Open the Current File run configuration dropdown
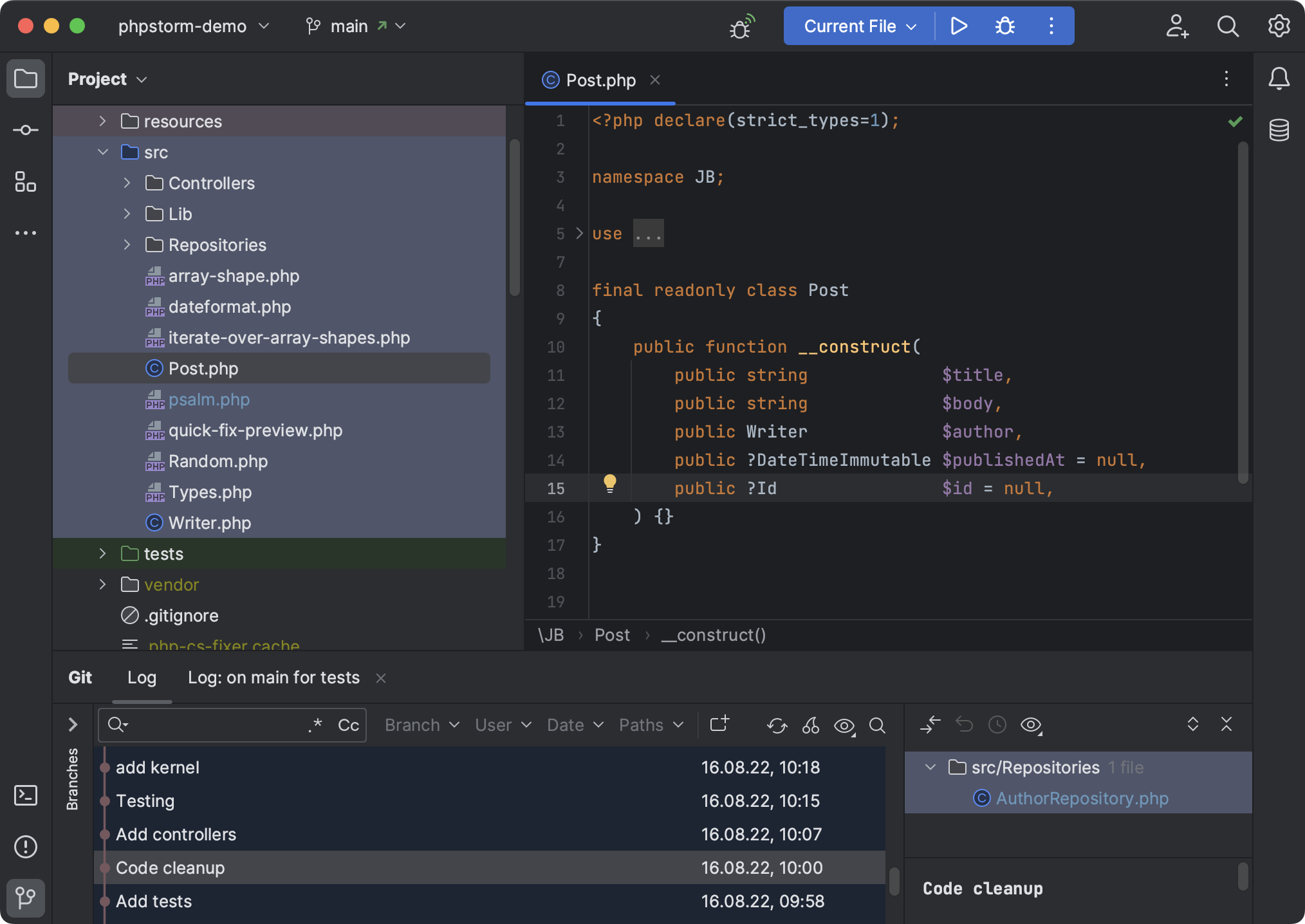The width and height of the screenshot is (1305, 924). tap(860, 26)
